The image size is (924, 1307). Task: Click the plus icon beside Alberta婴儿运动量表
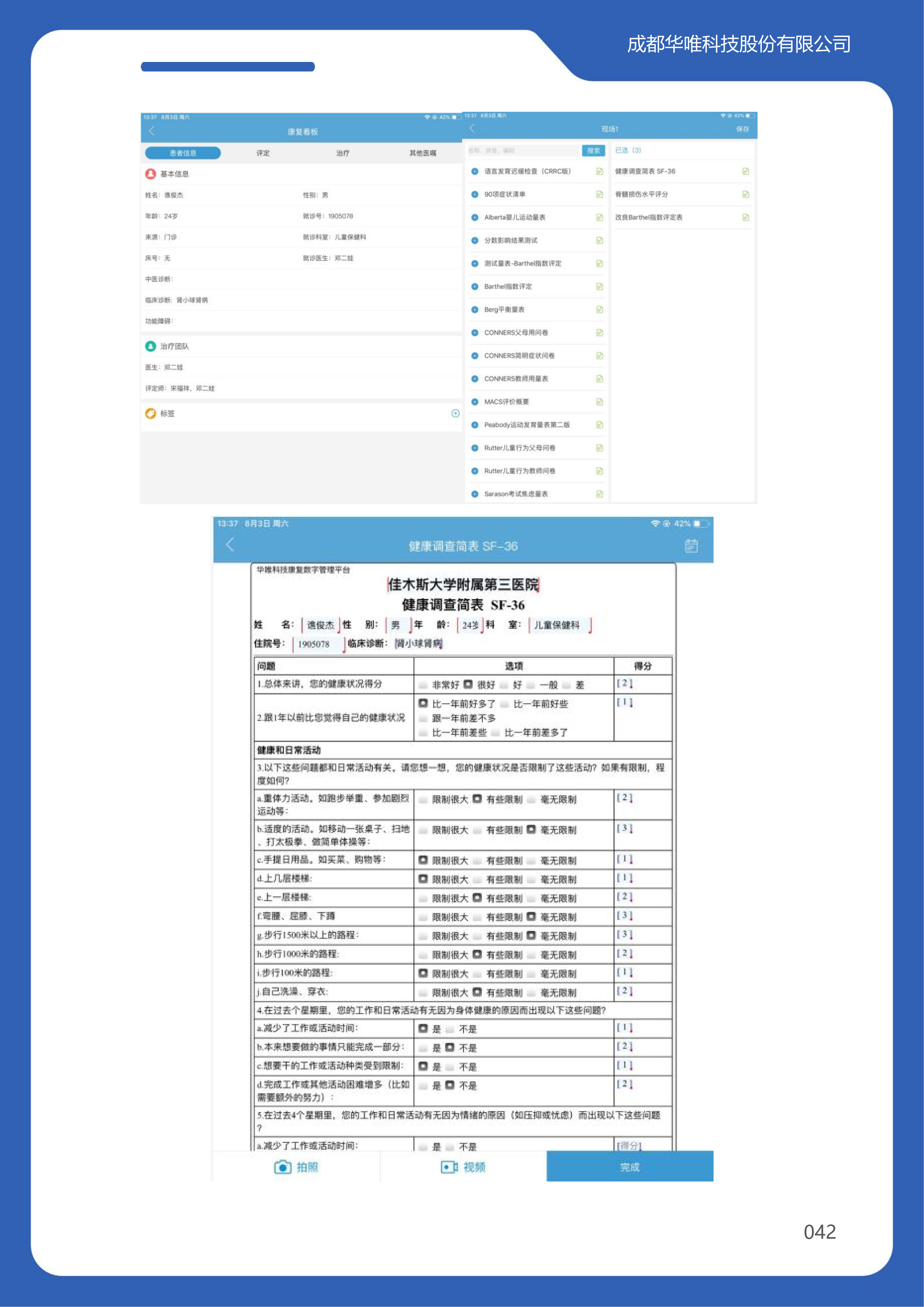[474, 217]
